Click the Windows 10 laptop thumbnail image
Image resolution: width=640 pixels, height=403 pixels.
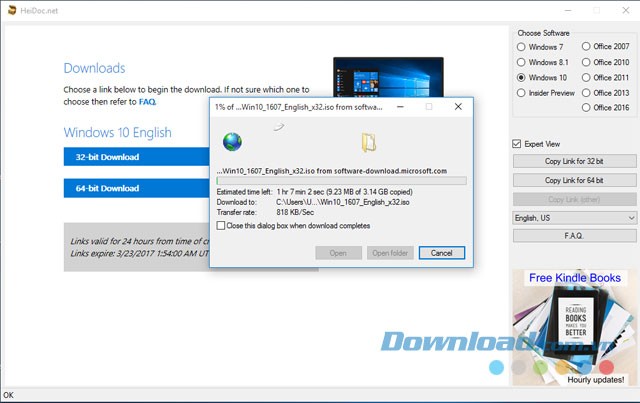coord(388,77)
